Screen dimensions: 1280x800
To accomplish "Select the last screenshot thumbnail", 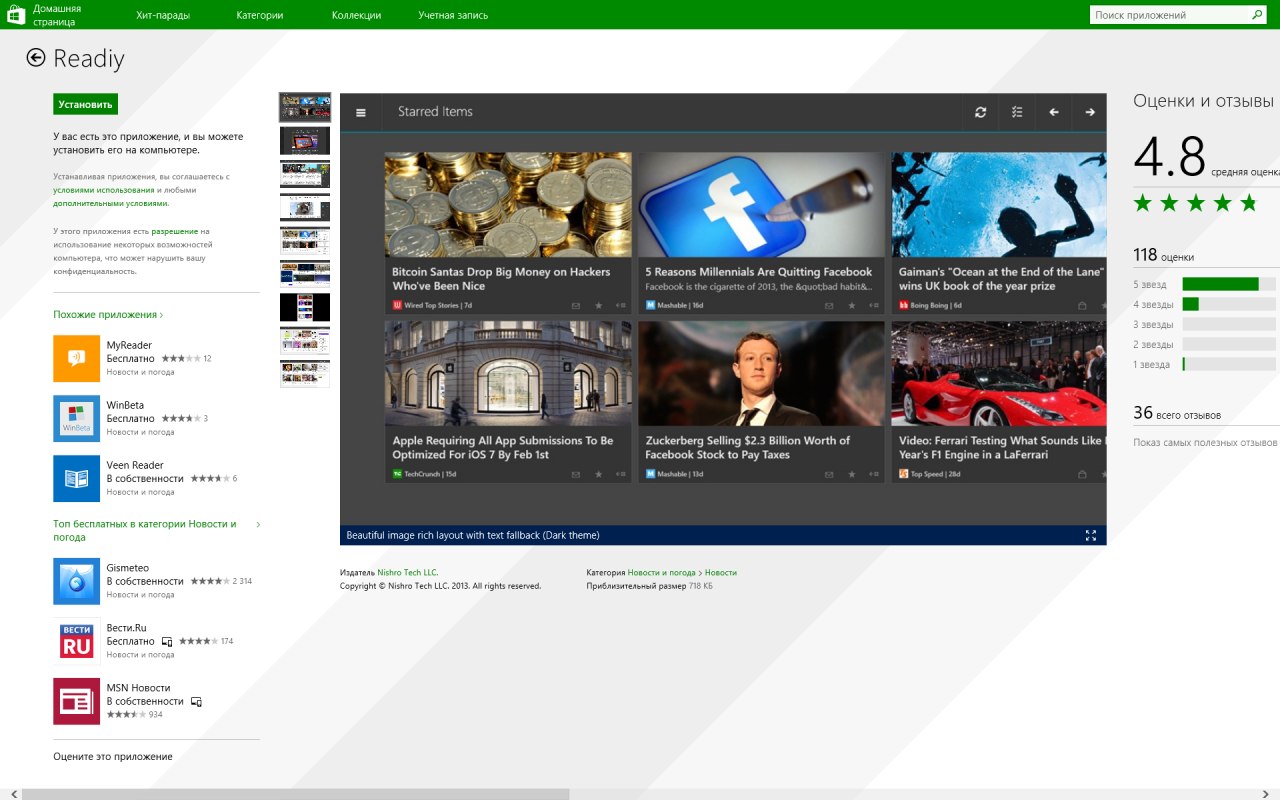I will pos(305,374).
